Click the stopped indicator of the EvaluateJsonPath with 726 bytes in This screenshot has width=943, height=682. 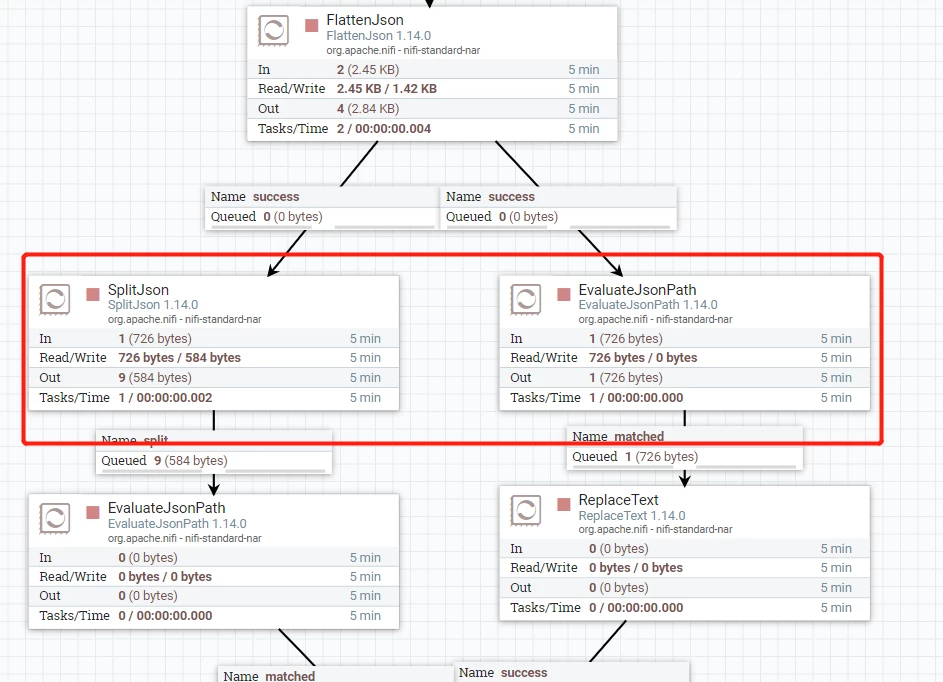pos(564,294)
